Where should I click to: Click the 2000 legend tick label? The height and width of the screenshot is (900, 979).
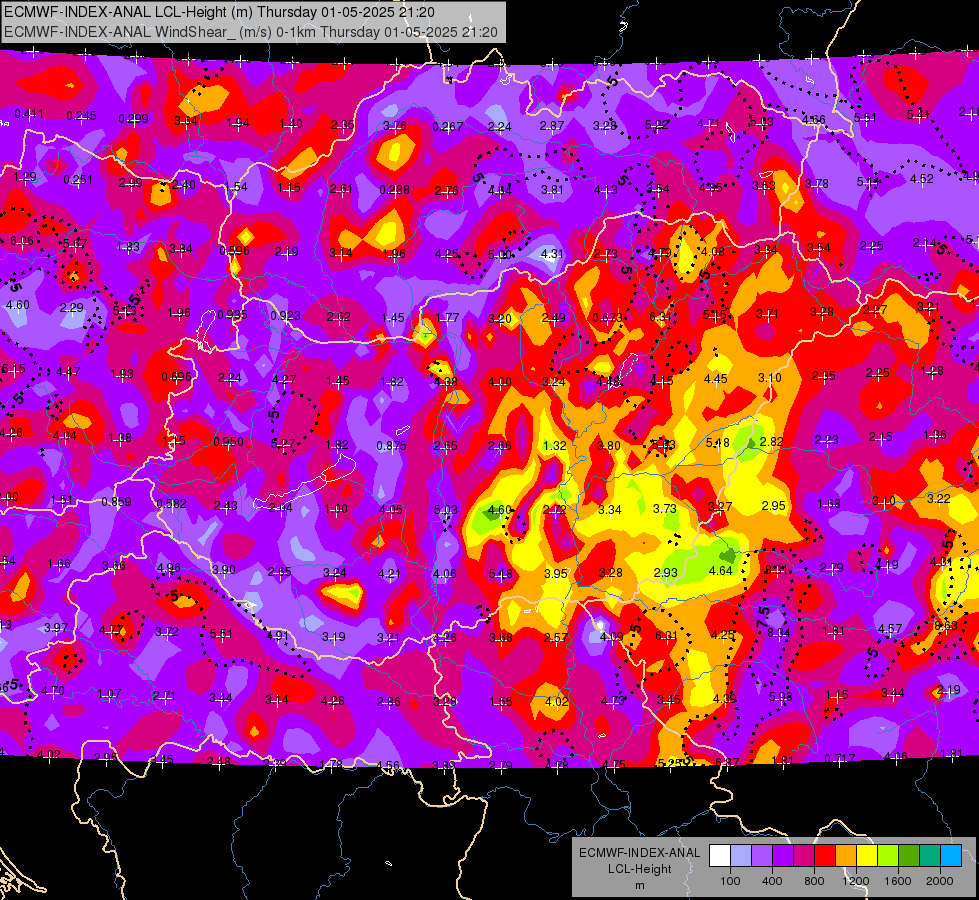pos(940,881)
